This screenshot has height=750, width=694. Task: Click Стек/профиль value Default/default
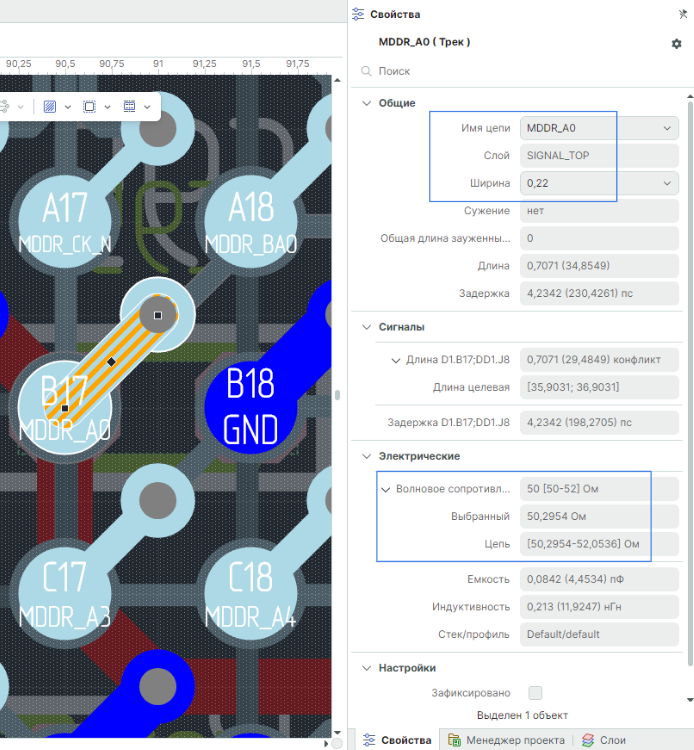599,634
